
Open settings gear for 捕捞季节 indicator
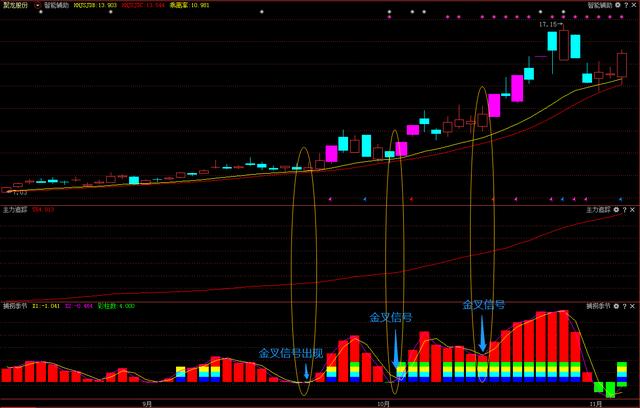(616, 306)
